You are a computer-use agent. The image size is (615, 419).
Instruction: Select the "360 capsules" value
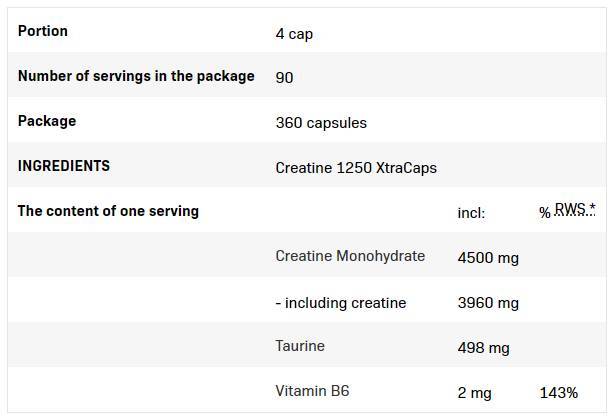pos(321,123)
